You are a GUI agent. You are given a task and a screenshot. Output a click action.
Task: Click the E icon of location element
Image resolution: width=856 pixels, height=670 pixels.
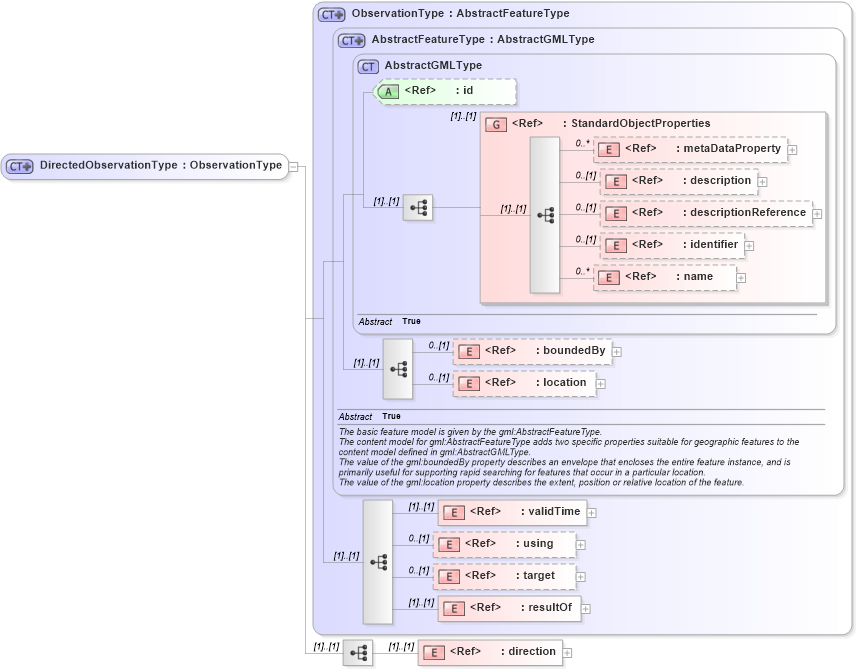pos(469,383)
